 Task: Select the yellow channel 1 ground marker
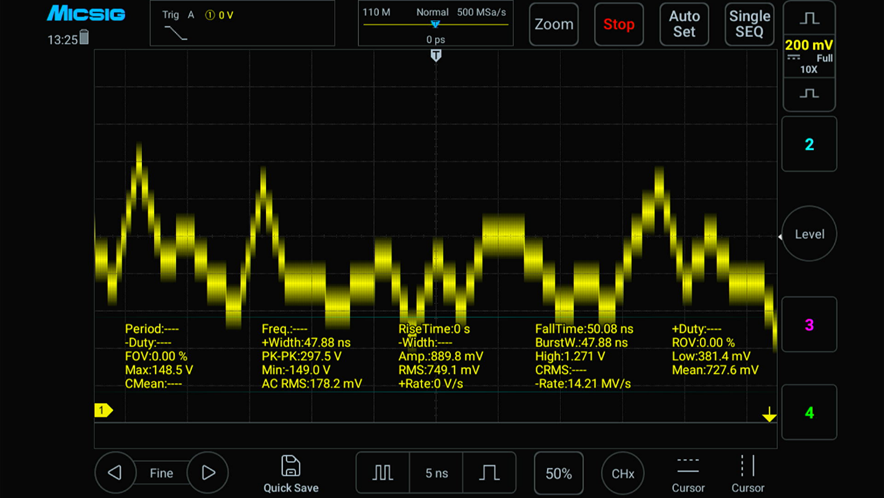coord(103,410)
